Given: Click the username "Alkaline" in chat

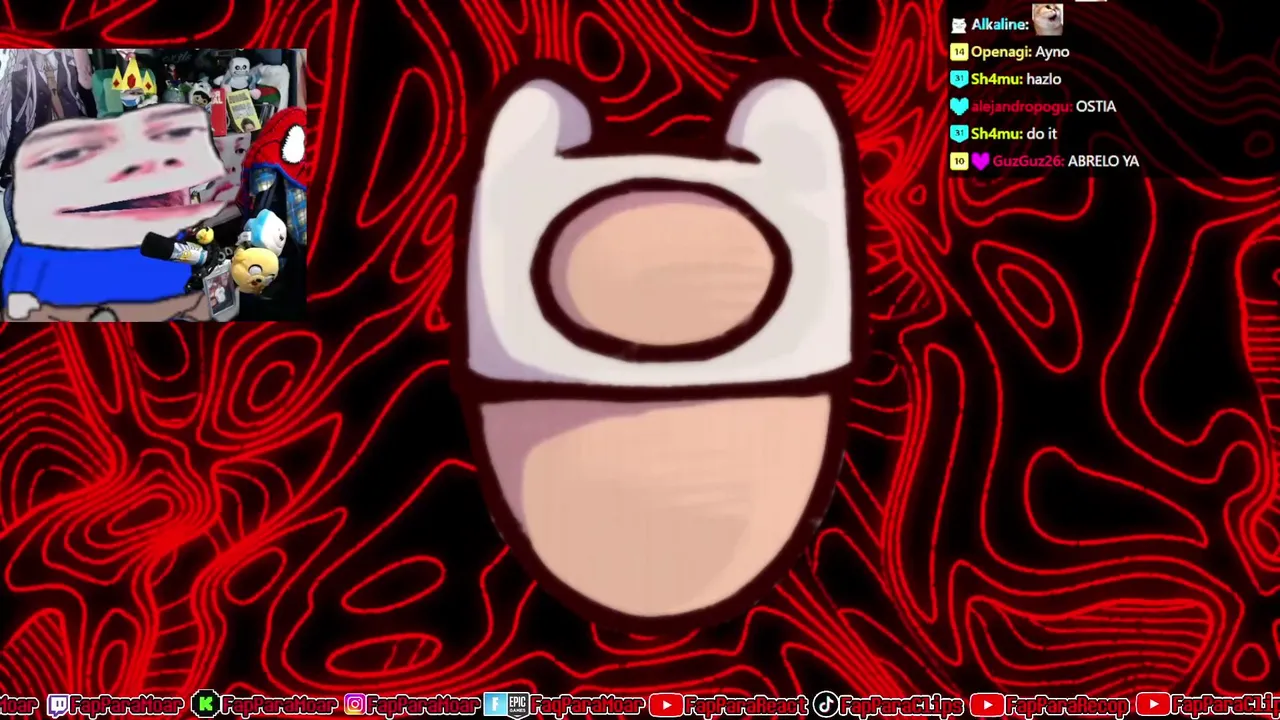Looking at the screenshot, I should pos(1000,25).
